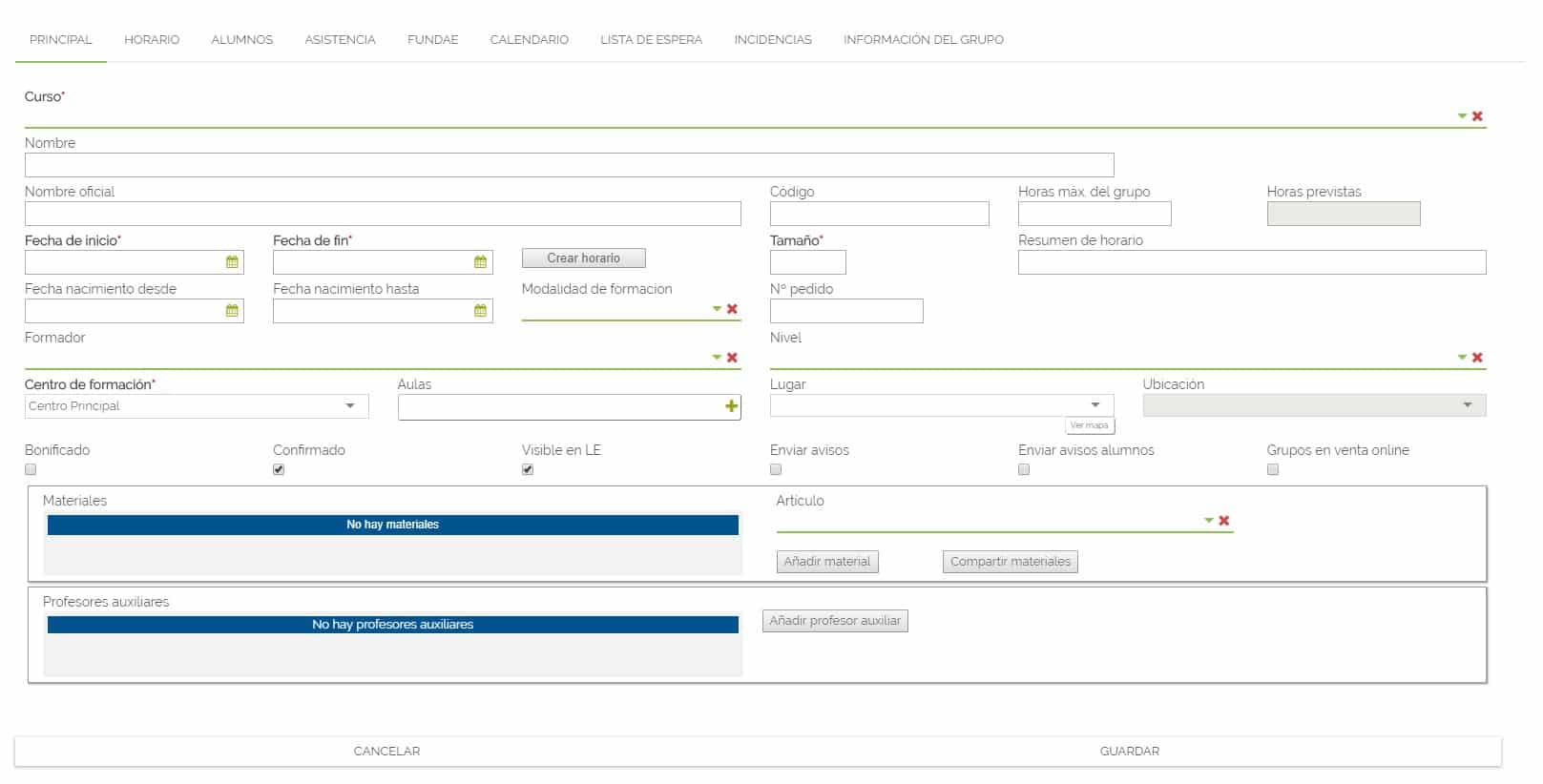This screenshot has width=1543, height=784.
Task: Switch to the CALENDARIO tab
Action: coord(530,40)
